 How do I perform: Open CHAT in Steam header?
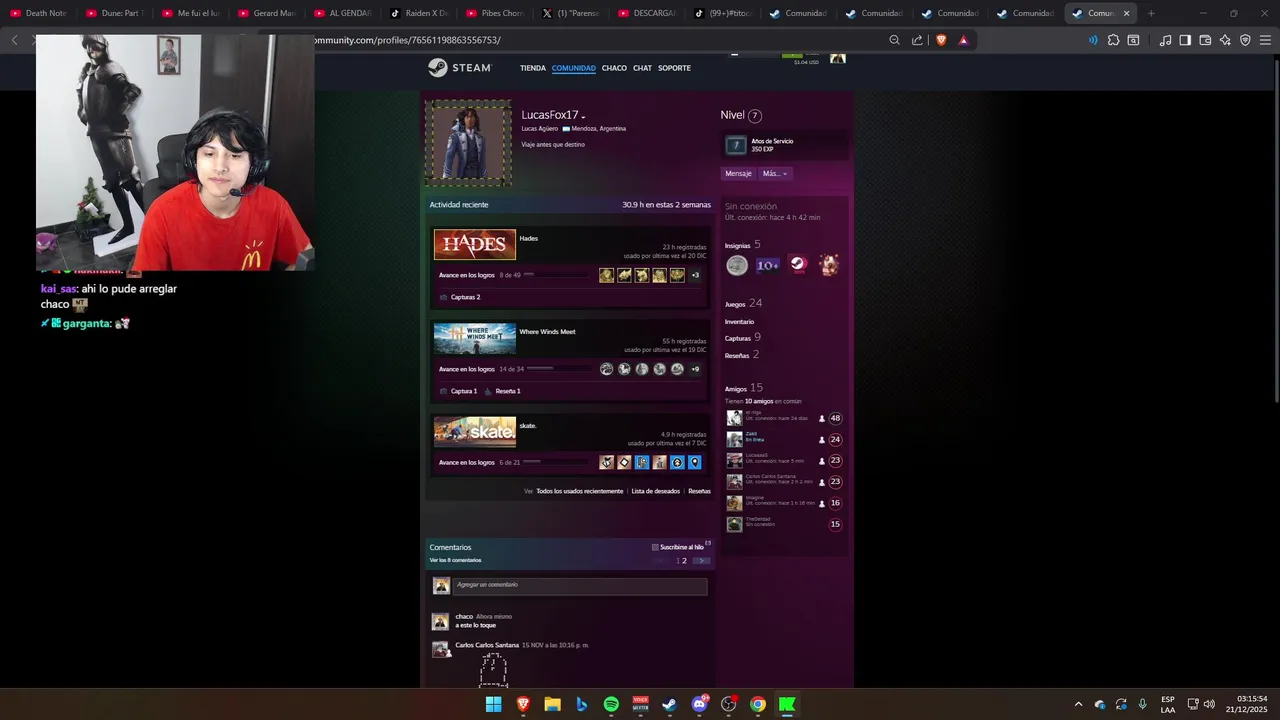click(x=642, y=68)
